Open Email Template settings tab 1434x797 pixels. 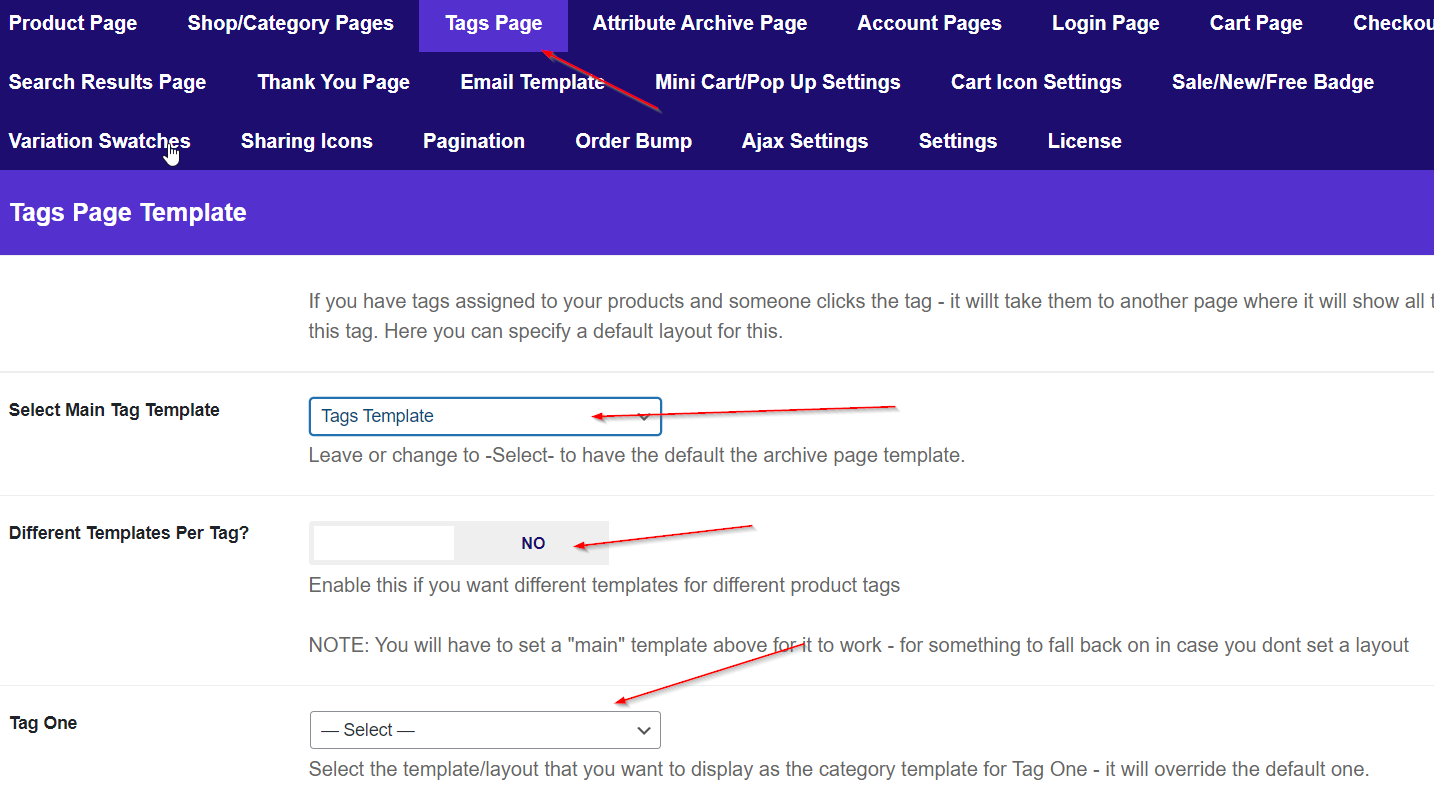pos(532,82)
